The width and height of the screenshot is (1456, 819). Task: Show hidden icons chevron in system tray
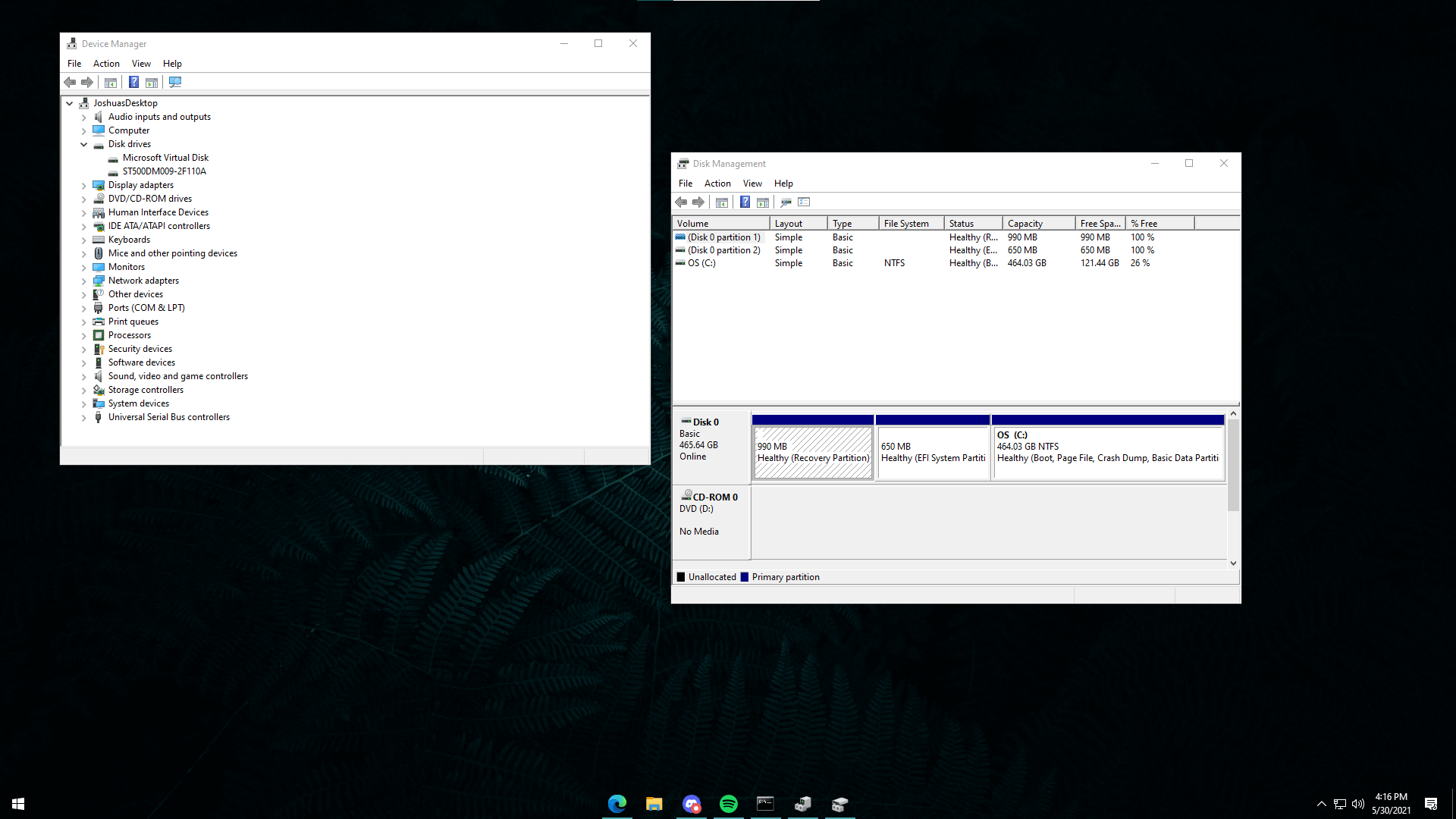pyautogui.click(x=1322, y=804)
